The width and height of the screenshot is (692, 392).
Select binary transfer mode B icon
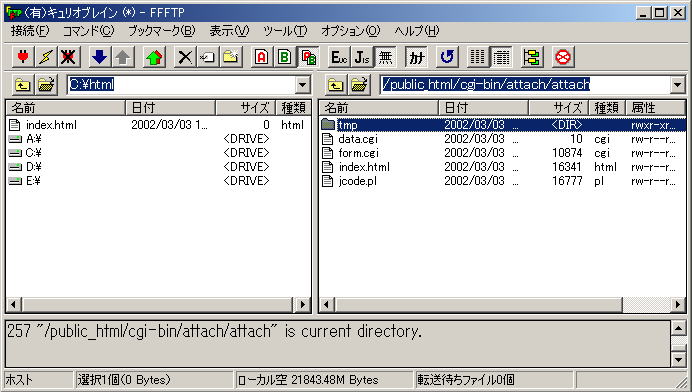[285, 57]
